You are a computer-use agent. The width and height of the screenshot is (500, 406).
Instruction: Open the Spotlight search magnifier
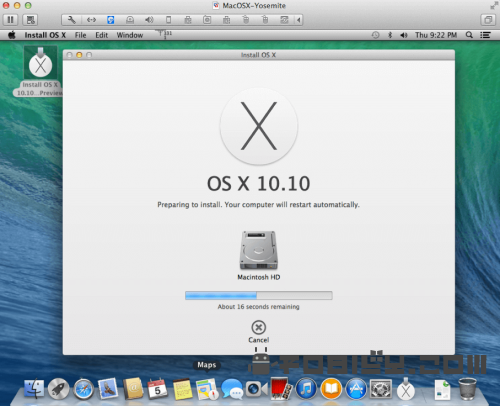point(469,35)
